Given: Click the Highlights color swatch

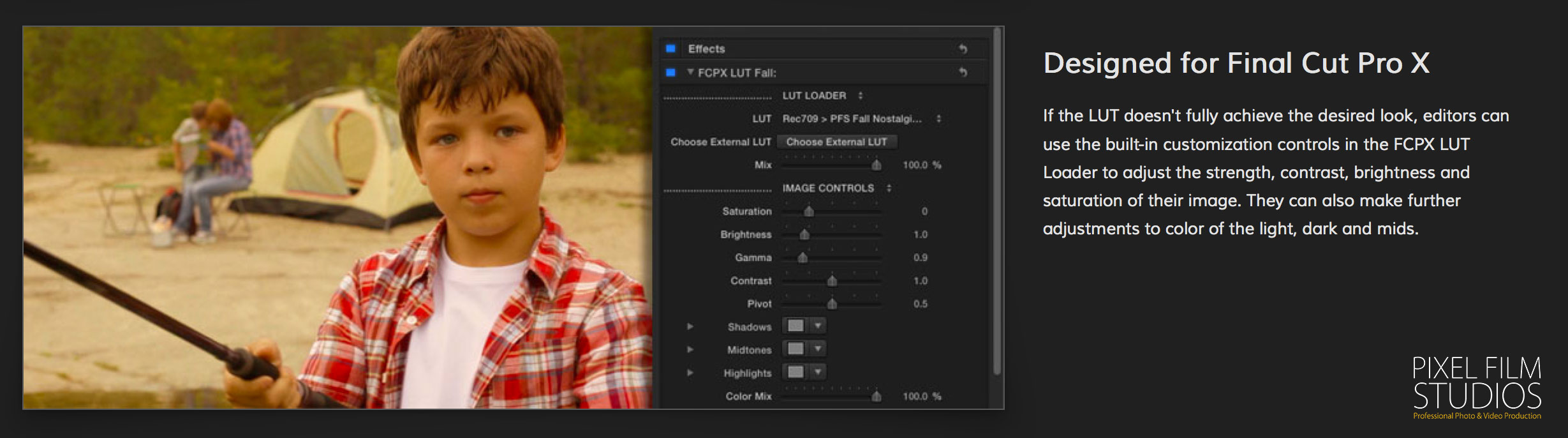Looking at the screenshot, I should click(x=795, y=372).
